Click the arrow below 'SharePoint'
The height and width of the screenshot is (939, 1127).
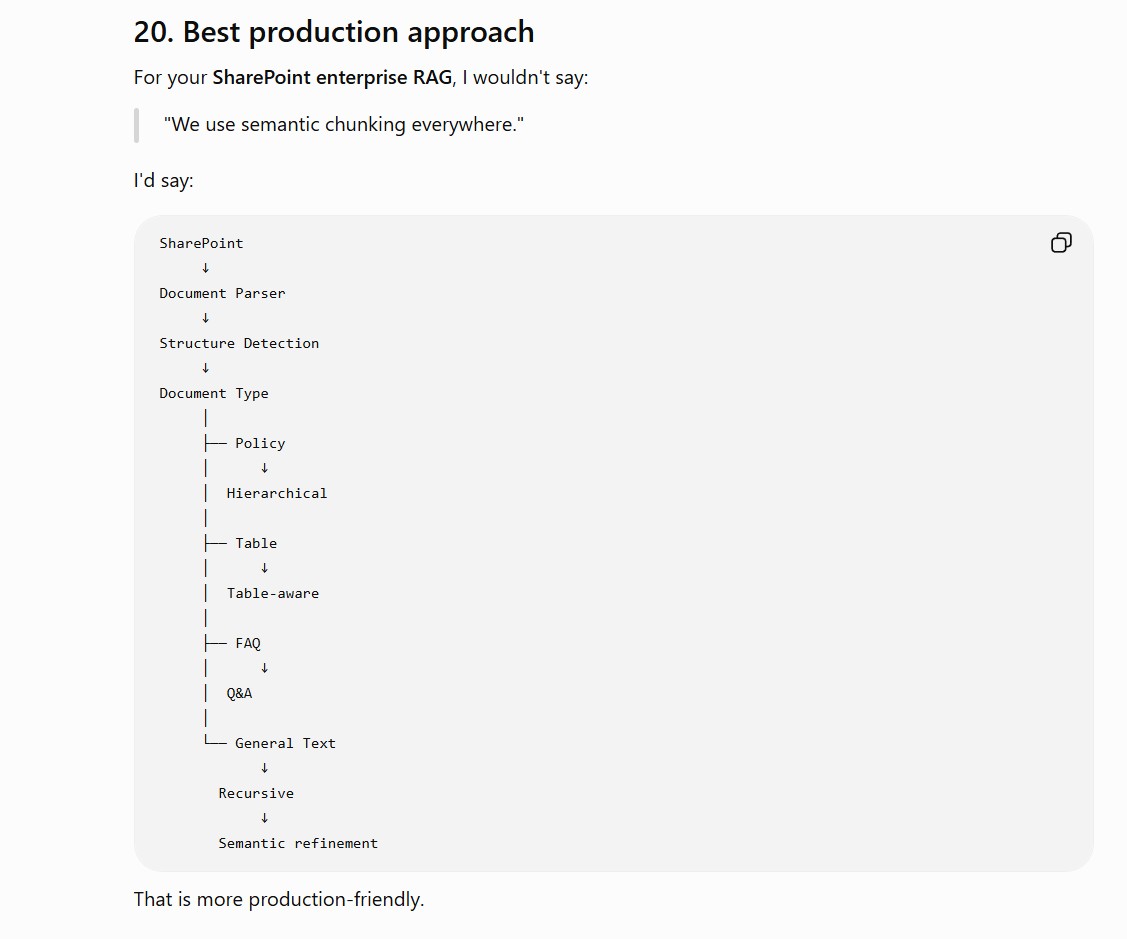point(206,268)
